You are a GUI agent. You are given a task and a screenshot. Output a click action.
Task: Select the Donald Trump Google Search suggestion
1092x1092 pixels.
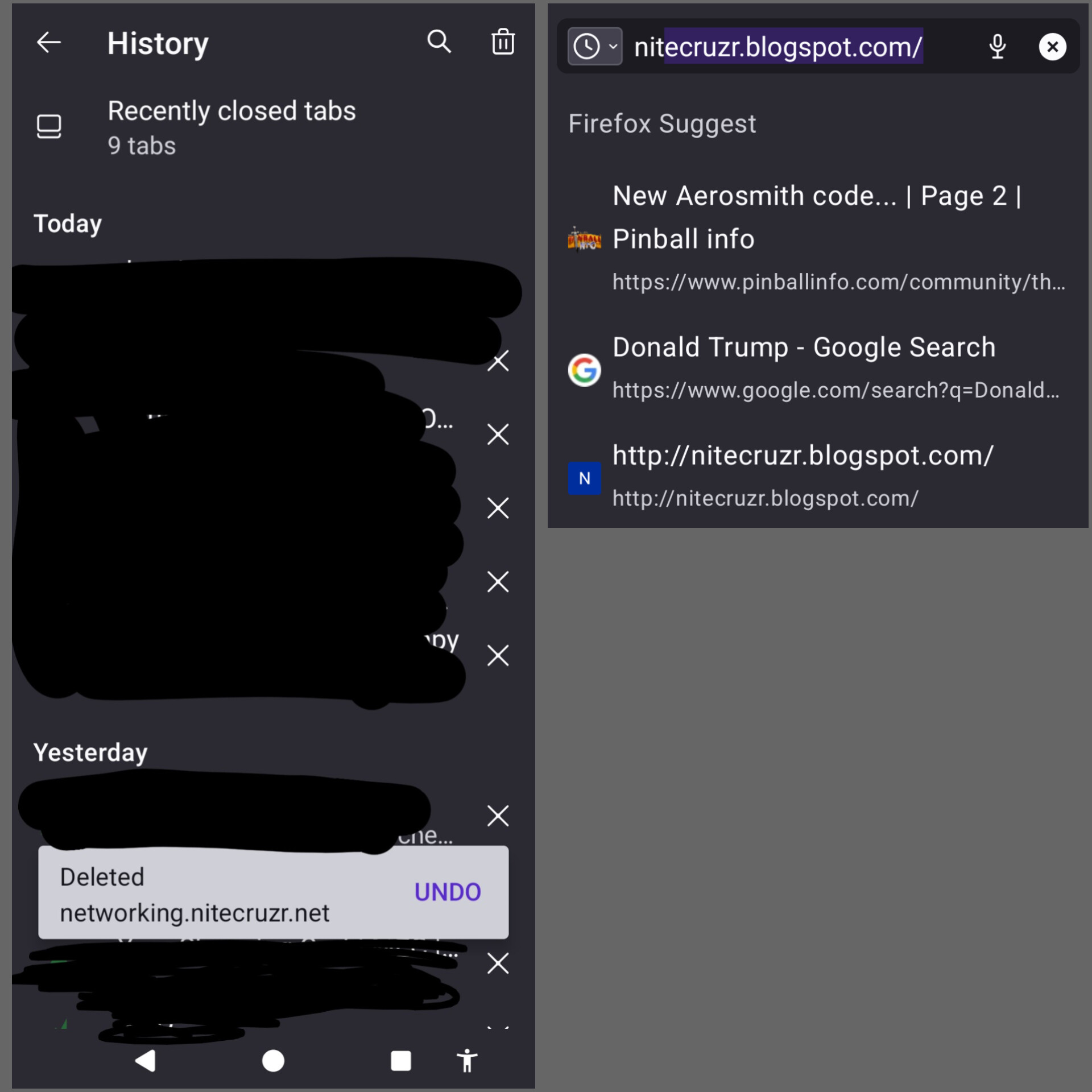[818, 369]
